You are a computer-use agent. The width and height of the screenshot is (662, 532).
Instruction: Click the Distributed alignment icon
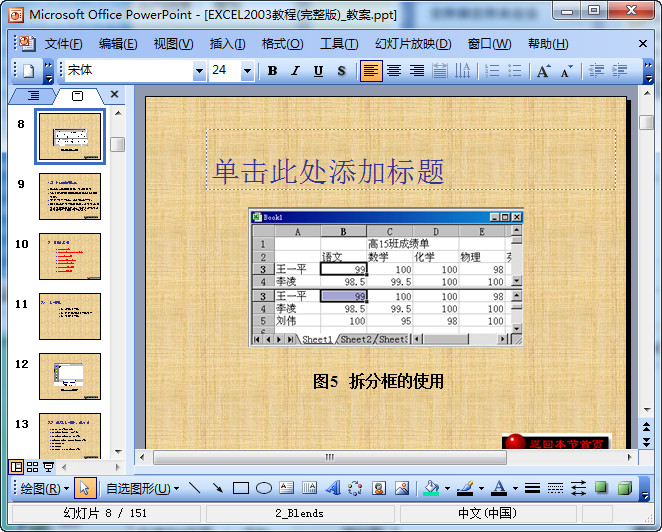[440, 71]
